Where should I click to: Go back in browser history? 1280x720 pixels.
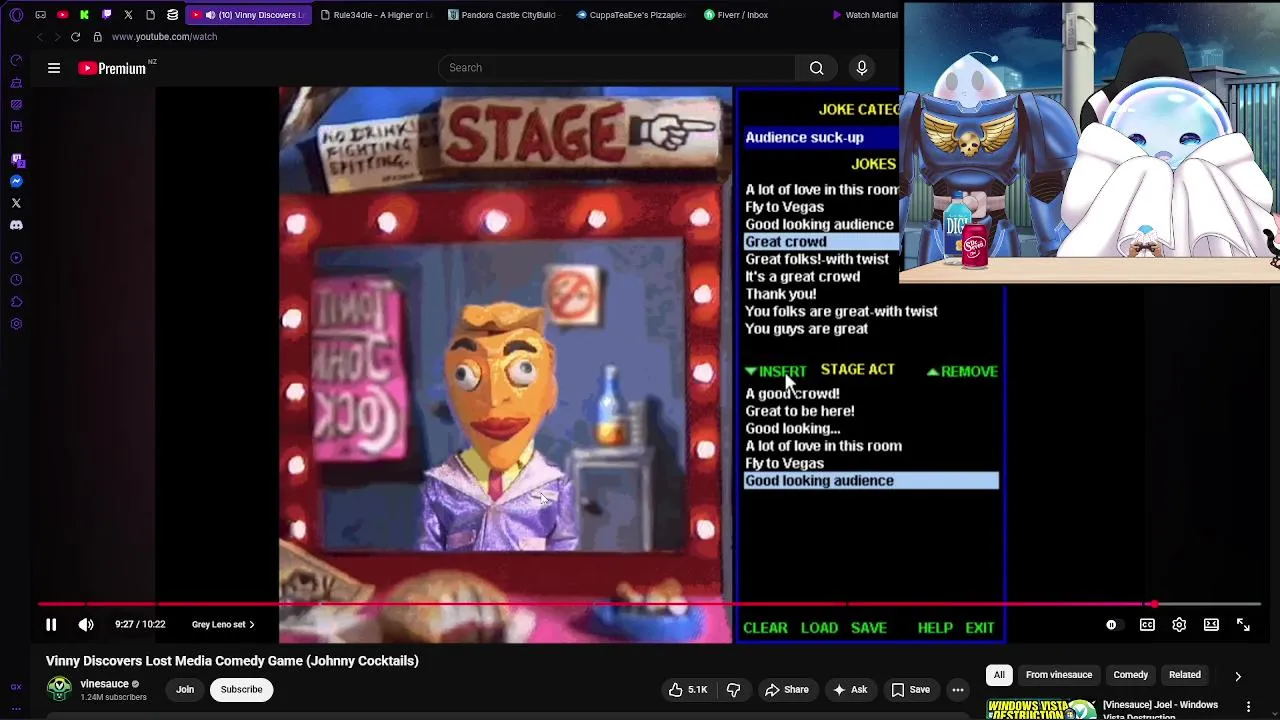point(39,37)
